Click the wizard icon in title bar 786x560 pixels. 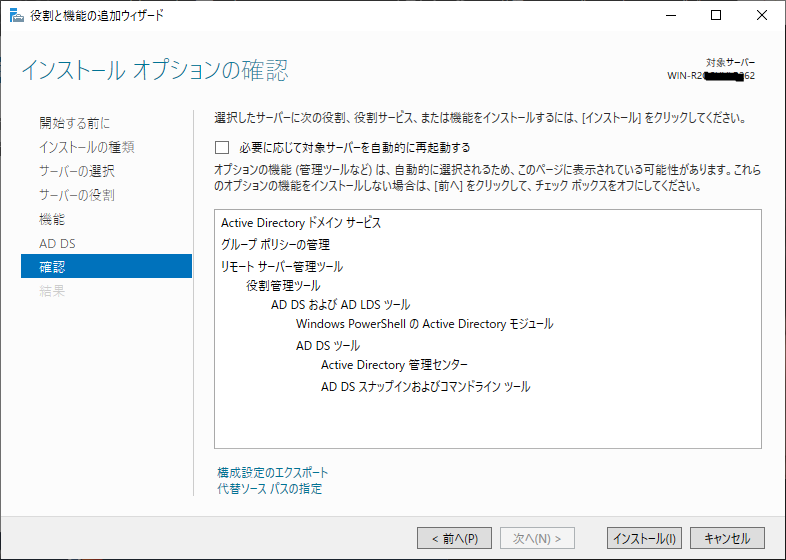coord(17,16)
